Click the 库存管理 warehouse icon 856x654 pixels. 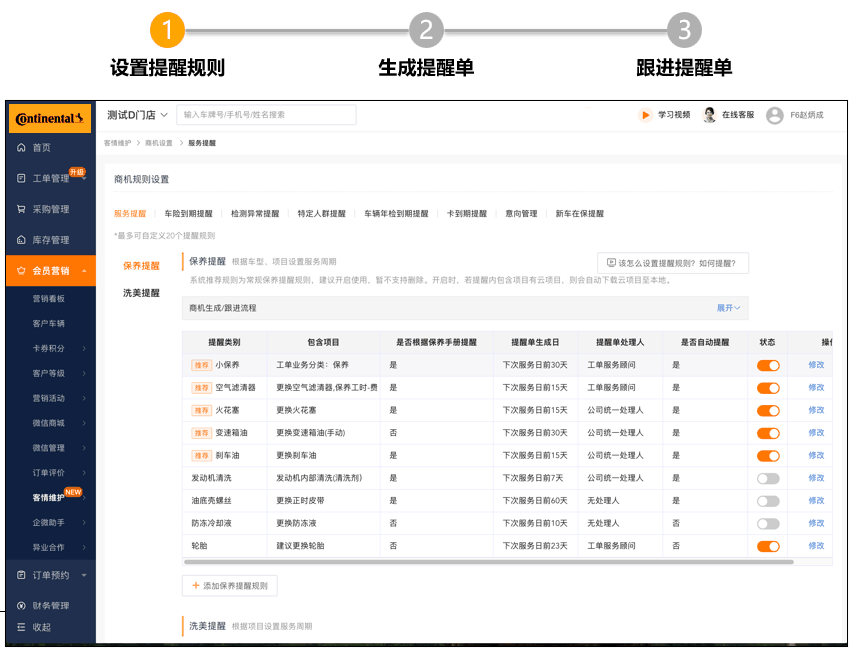21,240
